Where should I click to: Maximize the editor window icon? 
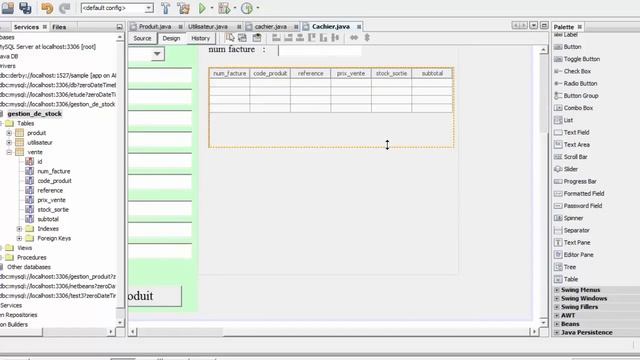[x=544, y=26]
